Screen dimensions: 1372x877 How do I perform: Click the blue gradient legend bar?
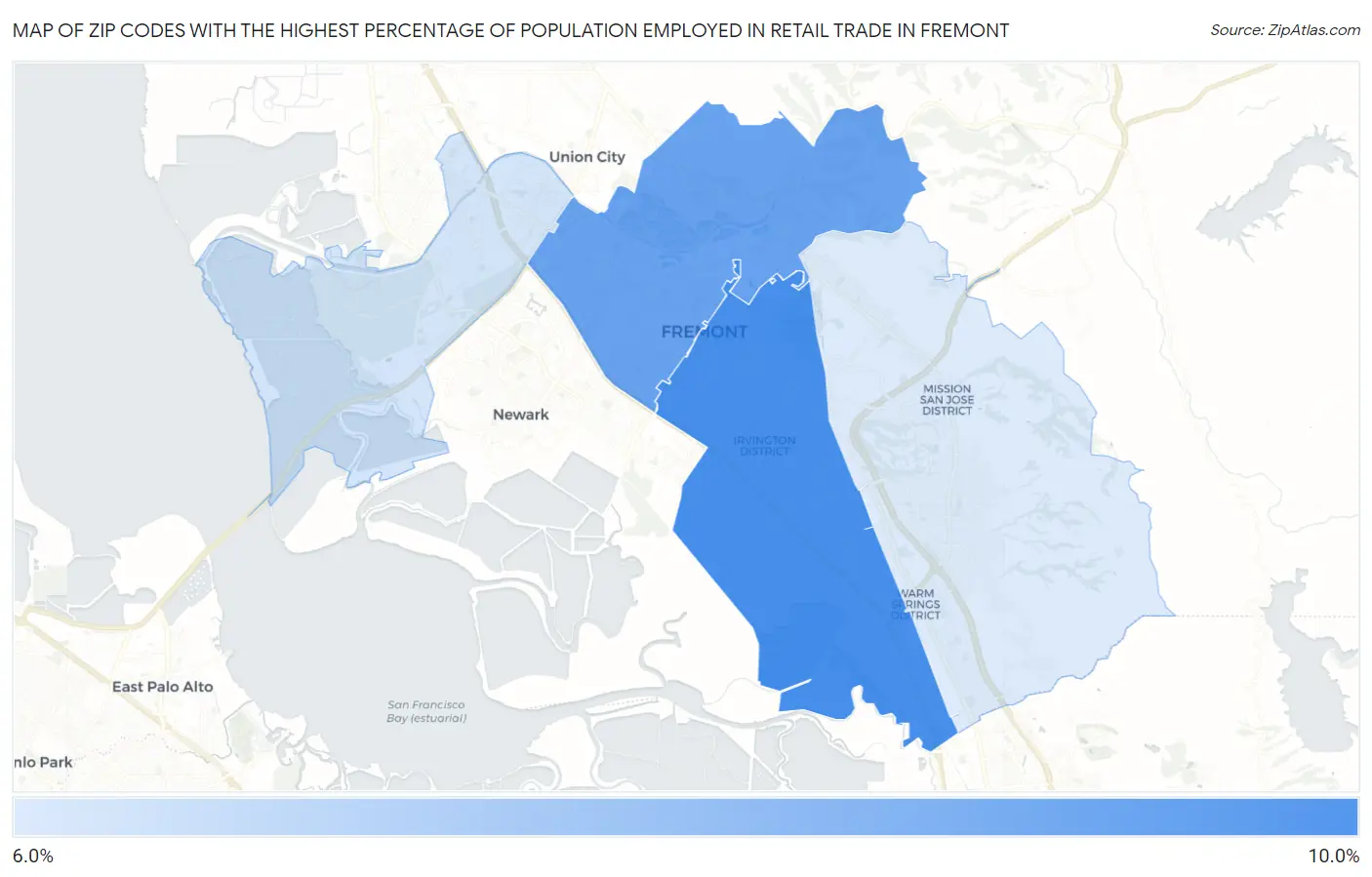click(x=685, y=817)
